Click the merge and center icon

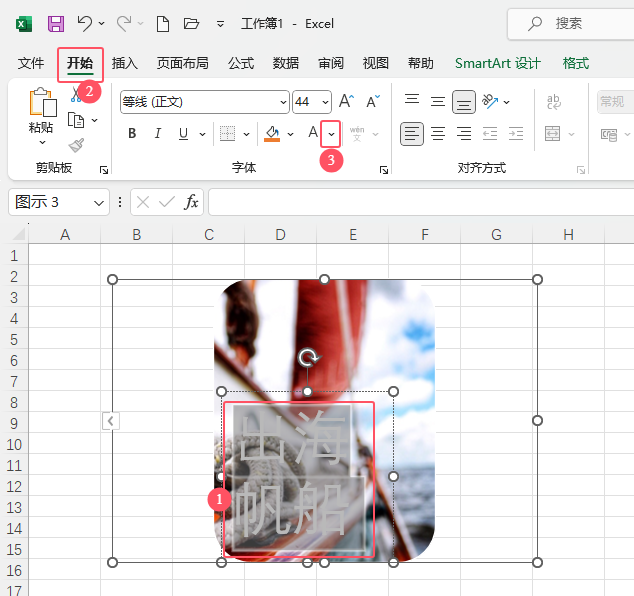point(553,133)
